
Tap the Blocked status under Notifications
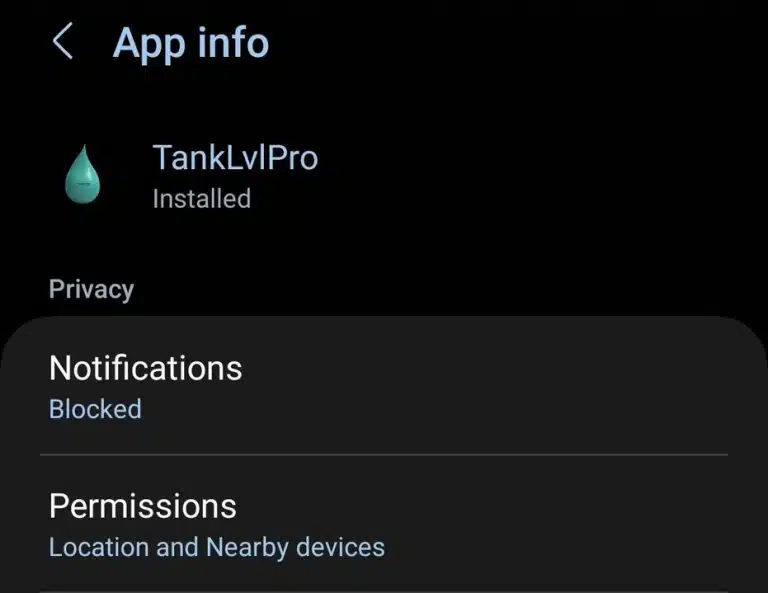pyautogui.click(x=96, y=409)
